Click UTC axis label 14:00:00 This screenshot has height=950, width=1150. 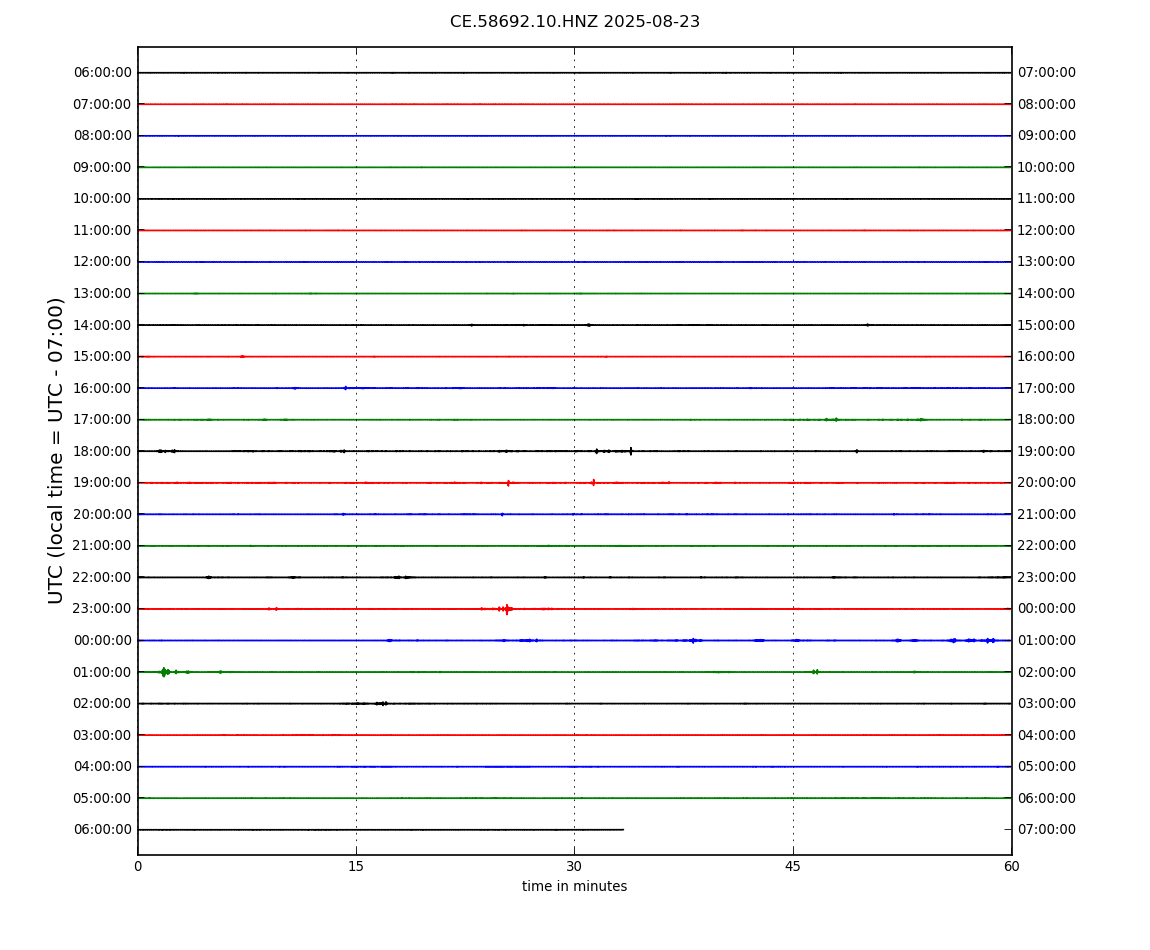[x=103, y=325]
